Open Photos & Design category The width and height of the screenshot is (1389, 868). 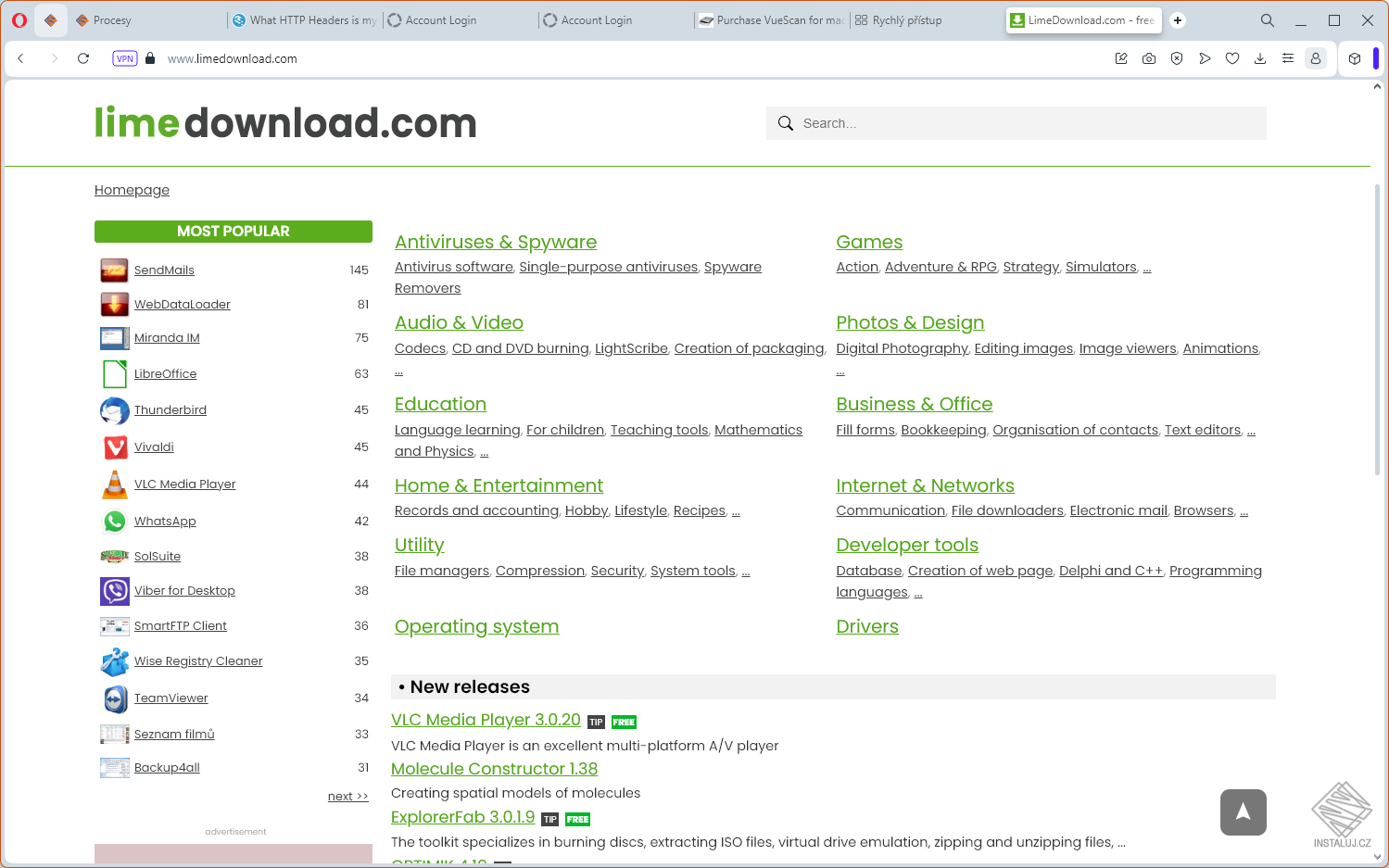click(x=910, y=322)
